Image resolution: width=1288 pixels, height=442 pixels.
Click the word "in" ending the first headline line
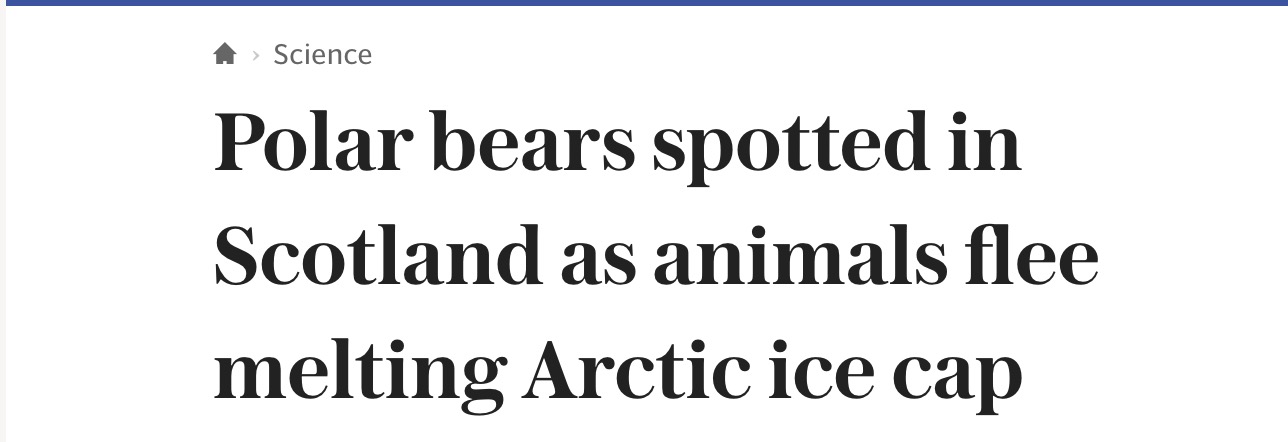[x=983, y=143]
